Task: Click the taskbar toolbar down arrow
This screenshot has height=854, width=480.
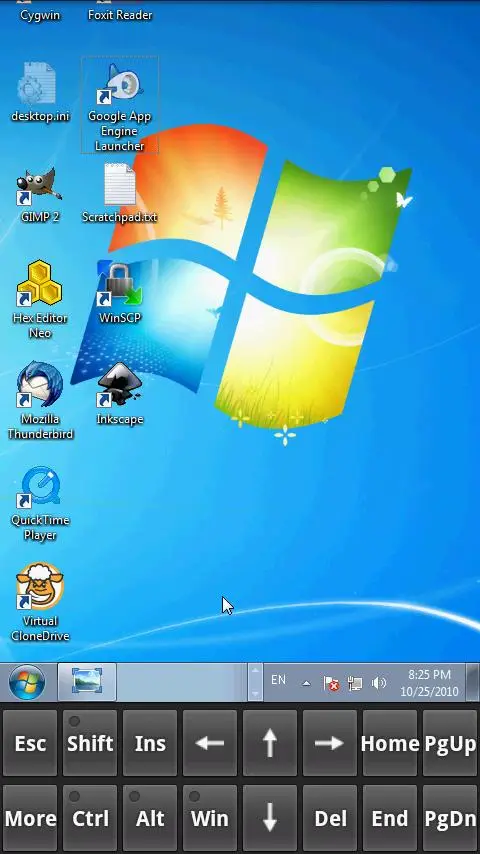Action: tap(254, 692)
